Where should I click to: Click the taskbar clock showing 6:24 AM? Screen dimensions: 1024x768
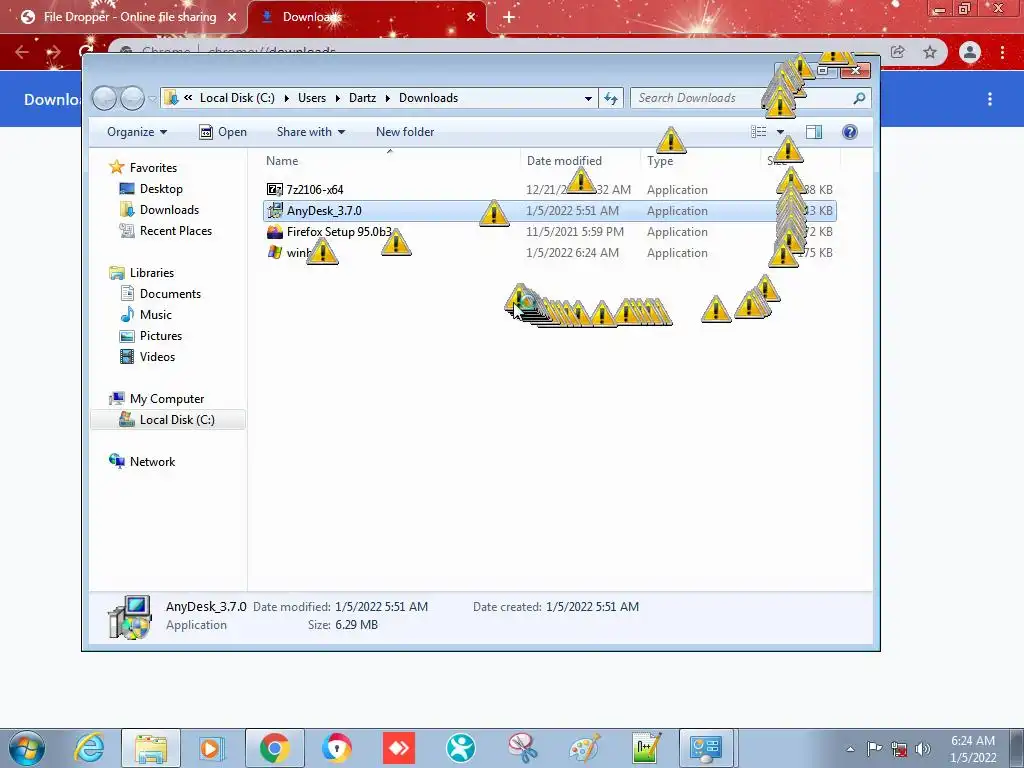click(973, 749)
